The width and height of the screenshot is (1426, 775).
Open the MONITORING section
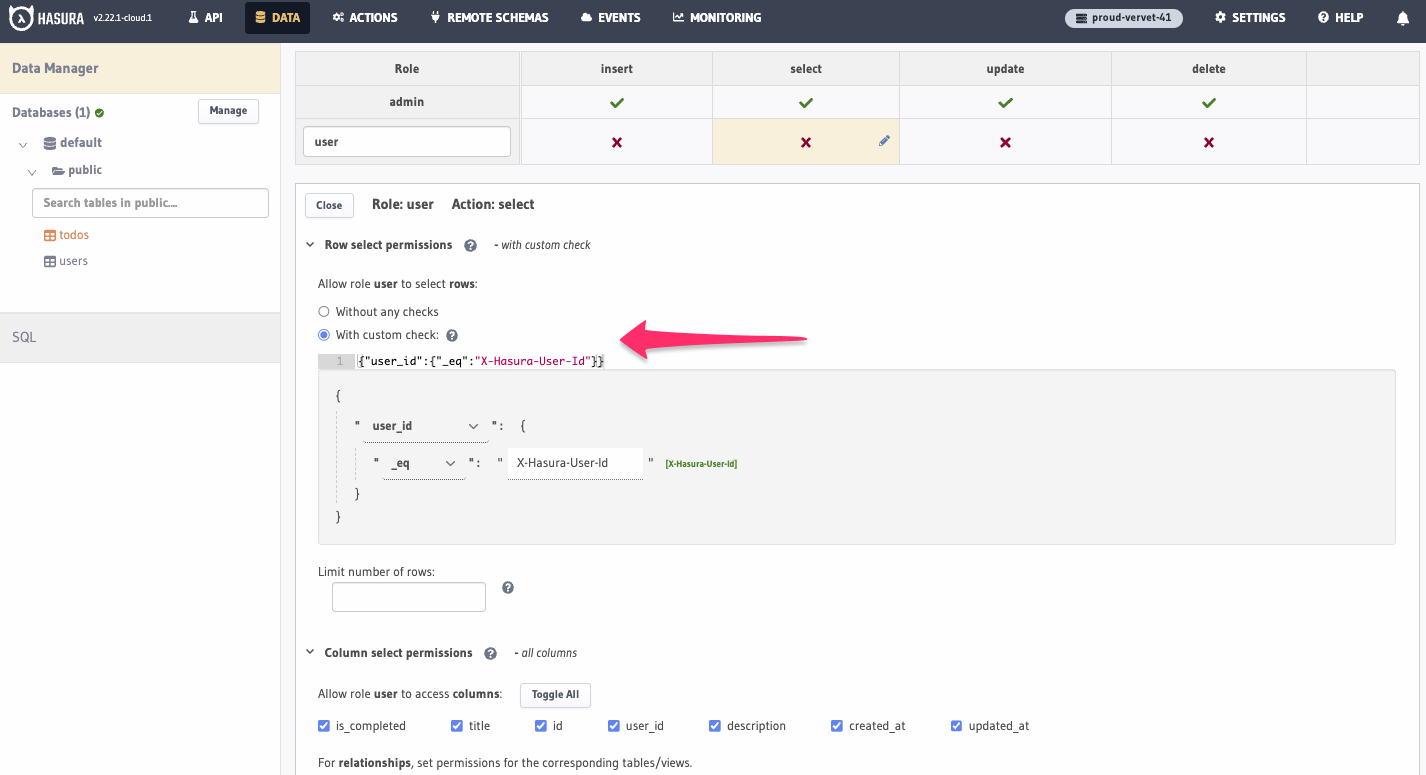pyautogui.click(x=717, y=17)
